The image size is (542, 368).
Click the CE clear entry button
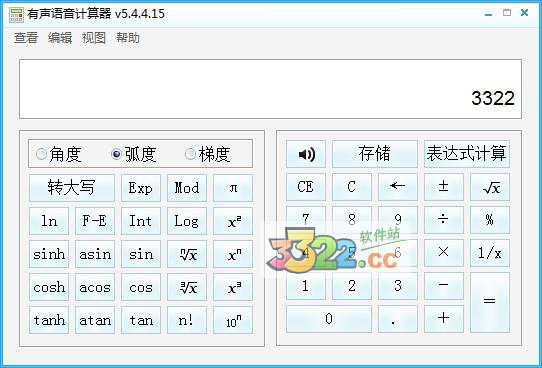[x=306, y=187]
